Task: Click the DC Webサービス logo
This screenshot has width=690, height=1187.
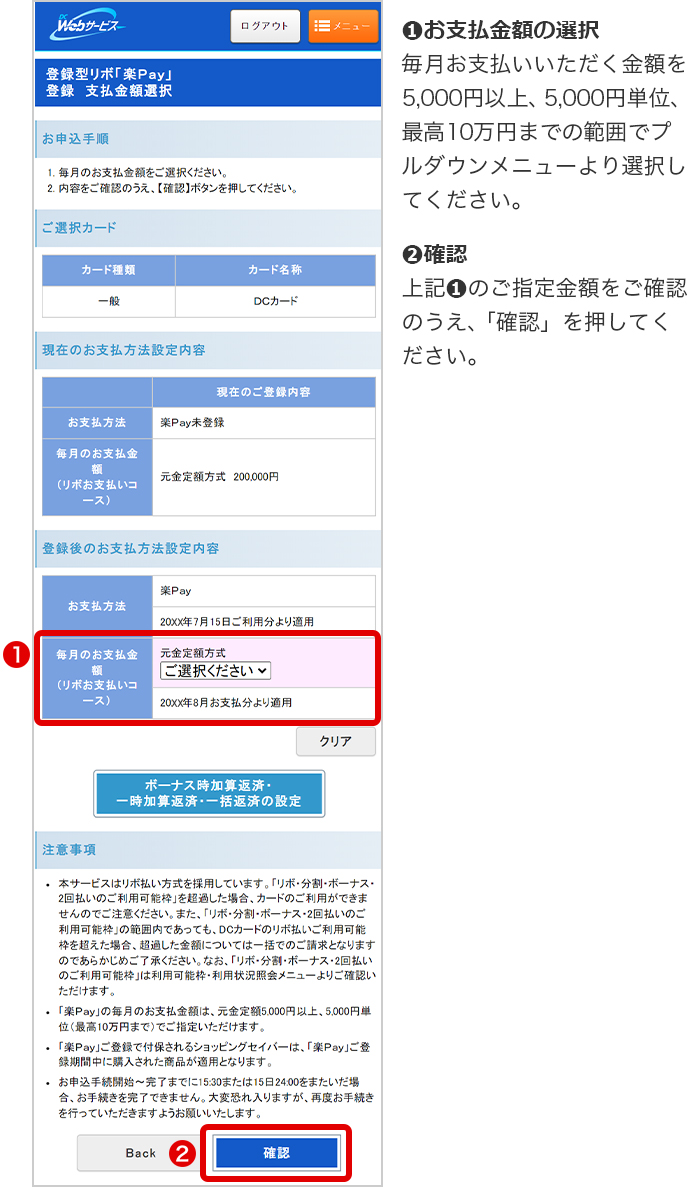Action: click(87, 25)
